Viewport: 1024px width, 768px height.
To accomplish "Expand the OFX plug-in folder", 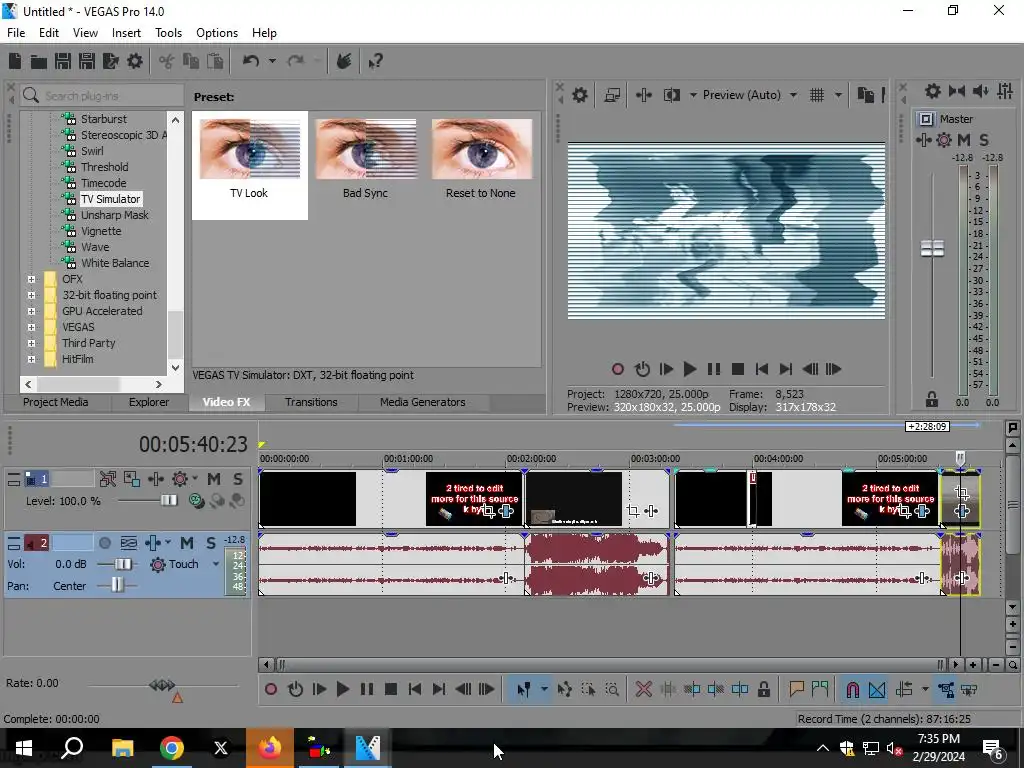I will [x=31, y=279].
